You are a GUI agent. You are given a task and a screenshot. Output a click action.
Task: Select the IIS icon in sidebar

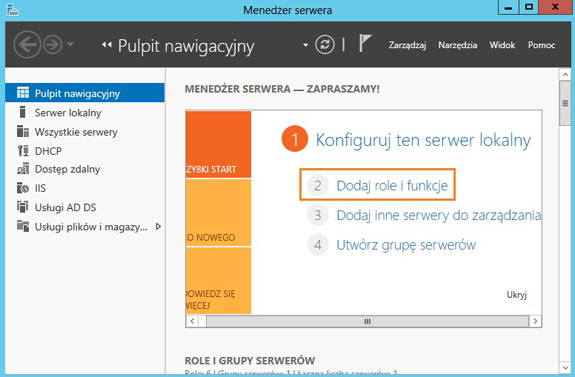(23, 188)
